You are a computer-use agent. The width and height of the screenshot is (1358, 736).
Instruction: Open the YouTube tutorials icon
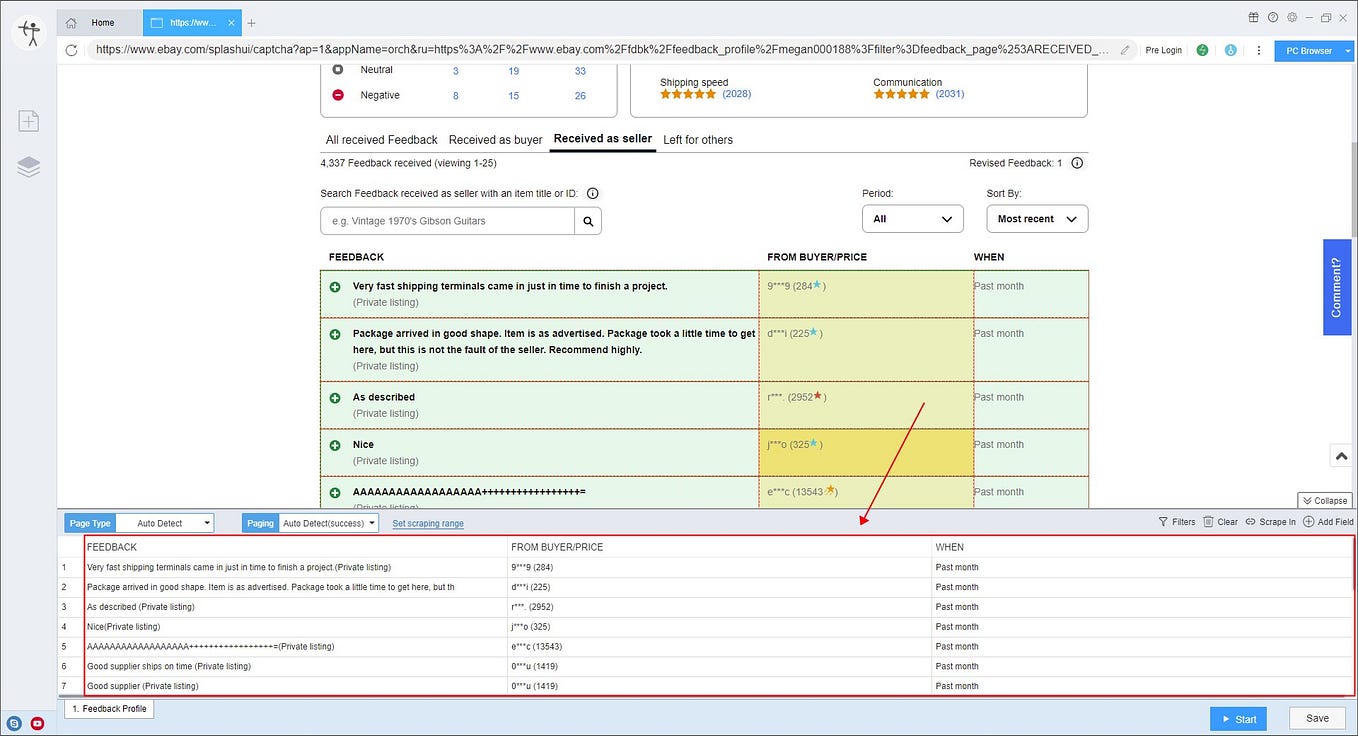(x=37, y=723)
